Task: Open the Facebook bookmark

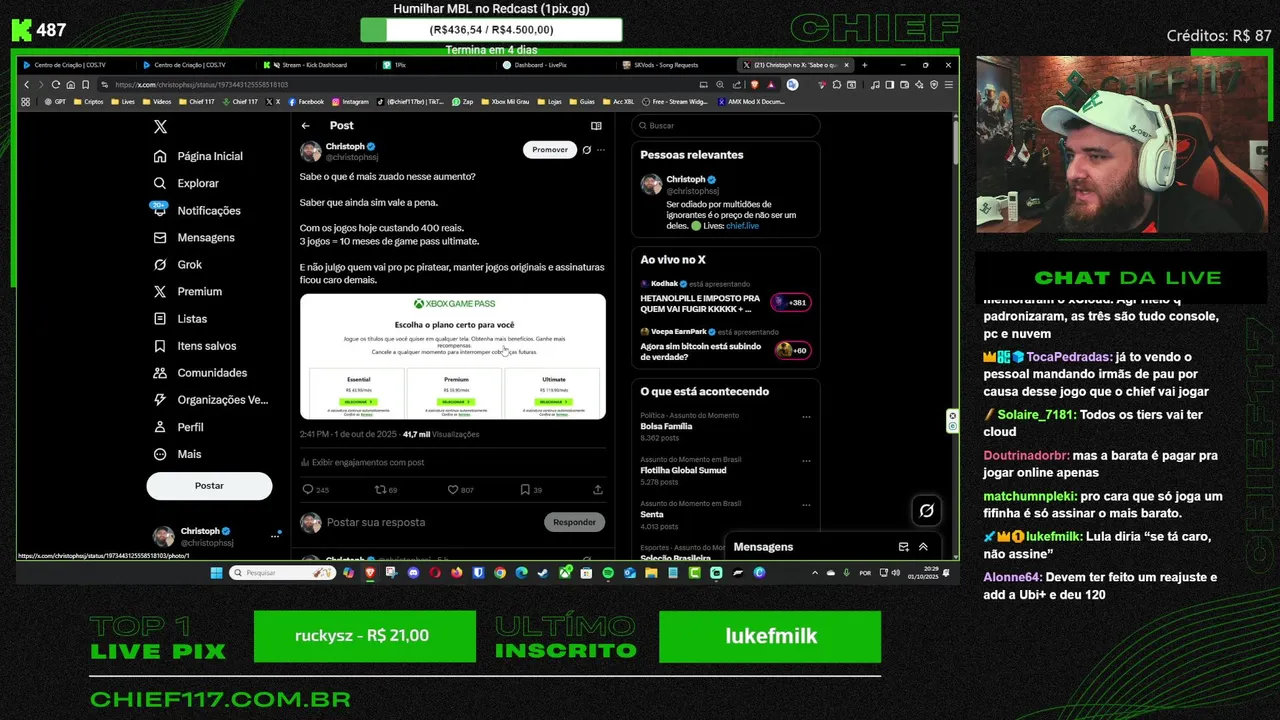Action: click(306, 101)
